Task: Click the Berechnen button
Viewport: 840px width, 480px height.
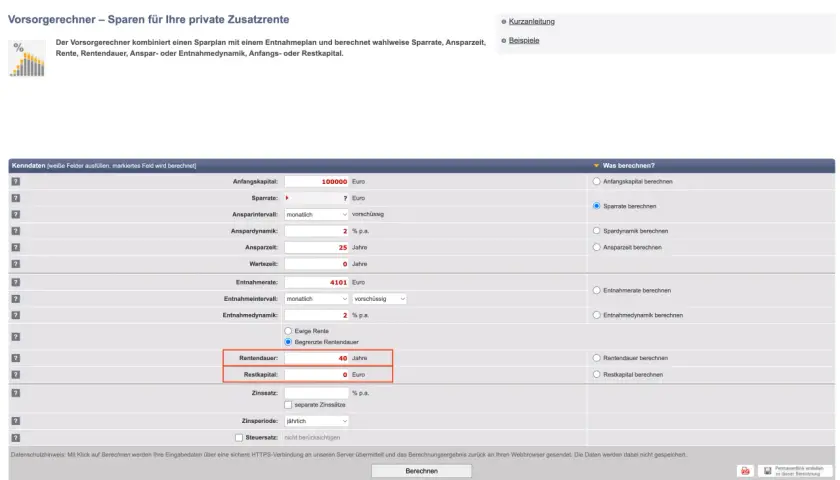Action: point(422,471)
